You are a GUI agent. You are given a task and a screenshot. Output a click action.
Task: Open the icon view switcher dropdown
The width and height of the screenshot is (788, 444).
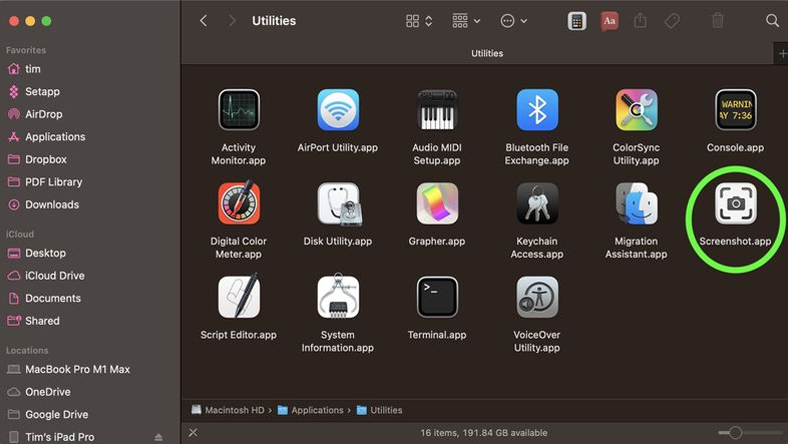[x=419, y=21]
